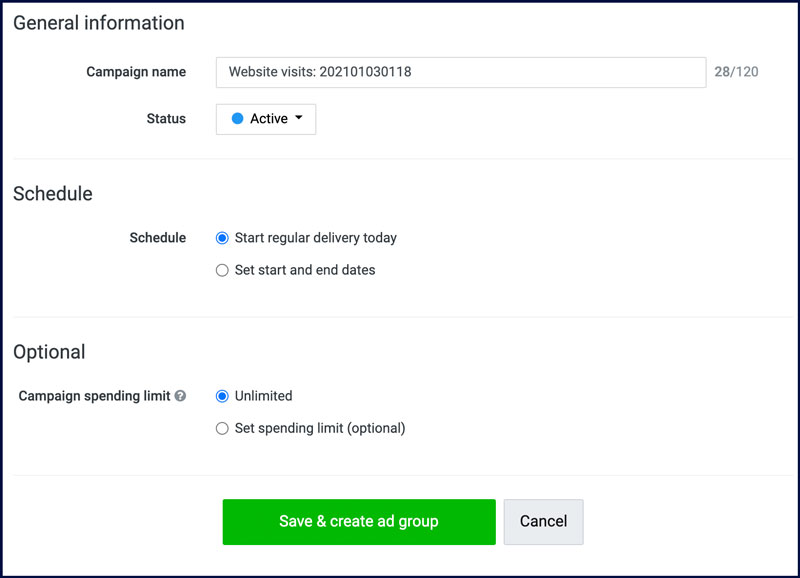Choose Set start and end dates radio
800x578 pixels.
pyautogui.click(x=222, y=270)
